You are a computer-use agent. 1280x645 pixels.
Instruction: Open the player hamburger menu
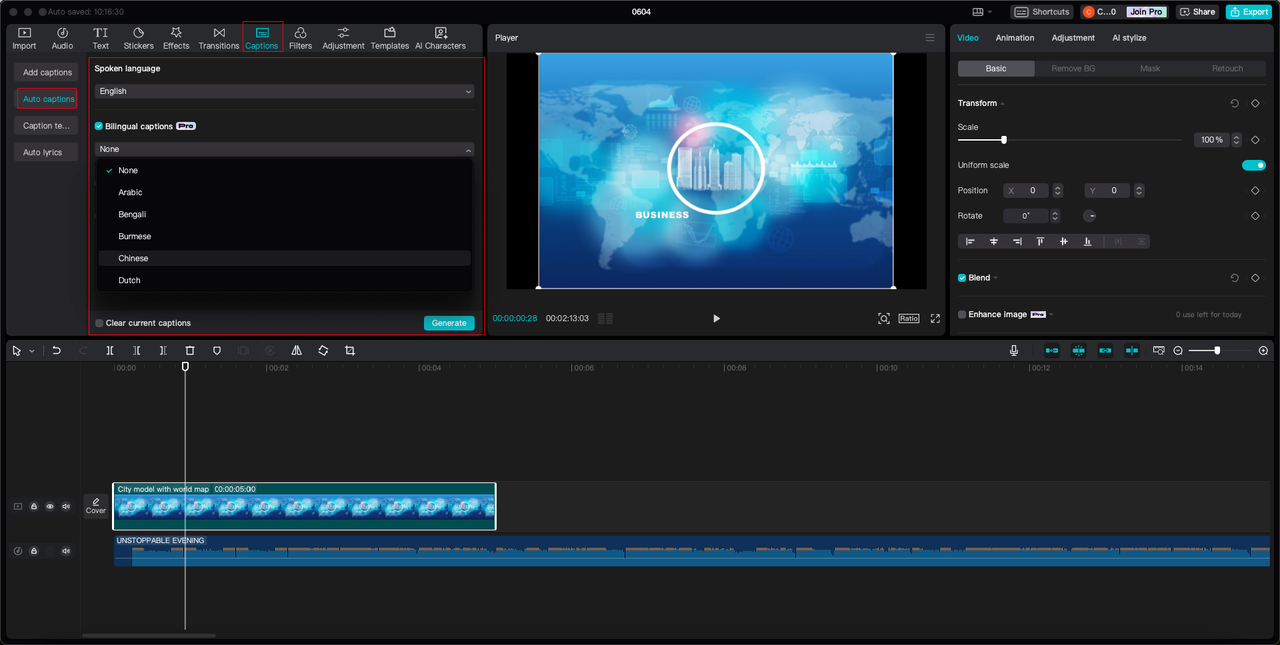click(930, 38)
